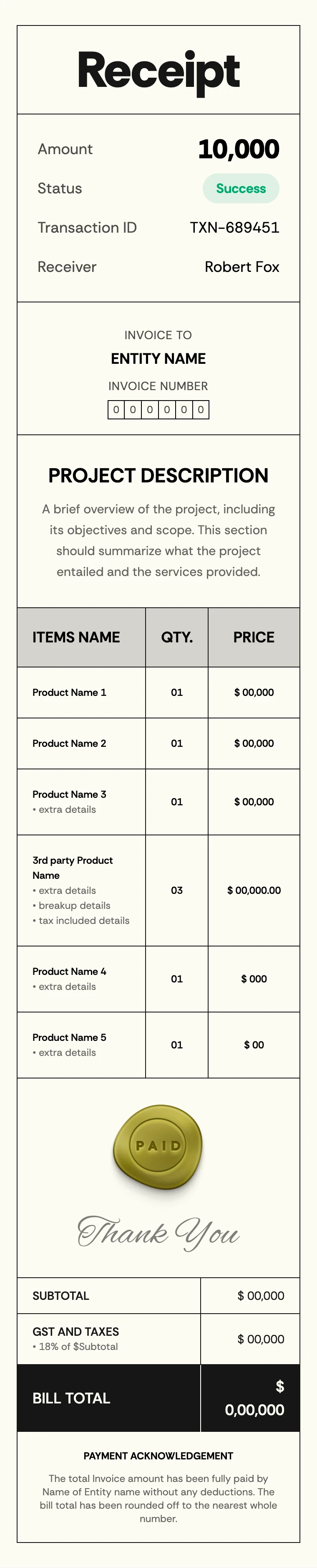The height and width of the screenshot is (1568, 317).
Task: Click the $ 00,000.00 price cell
Action: tap(254, 890)
